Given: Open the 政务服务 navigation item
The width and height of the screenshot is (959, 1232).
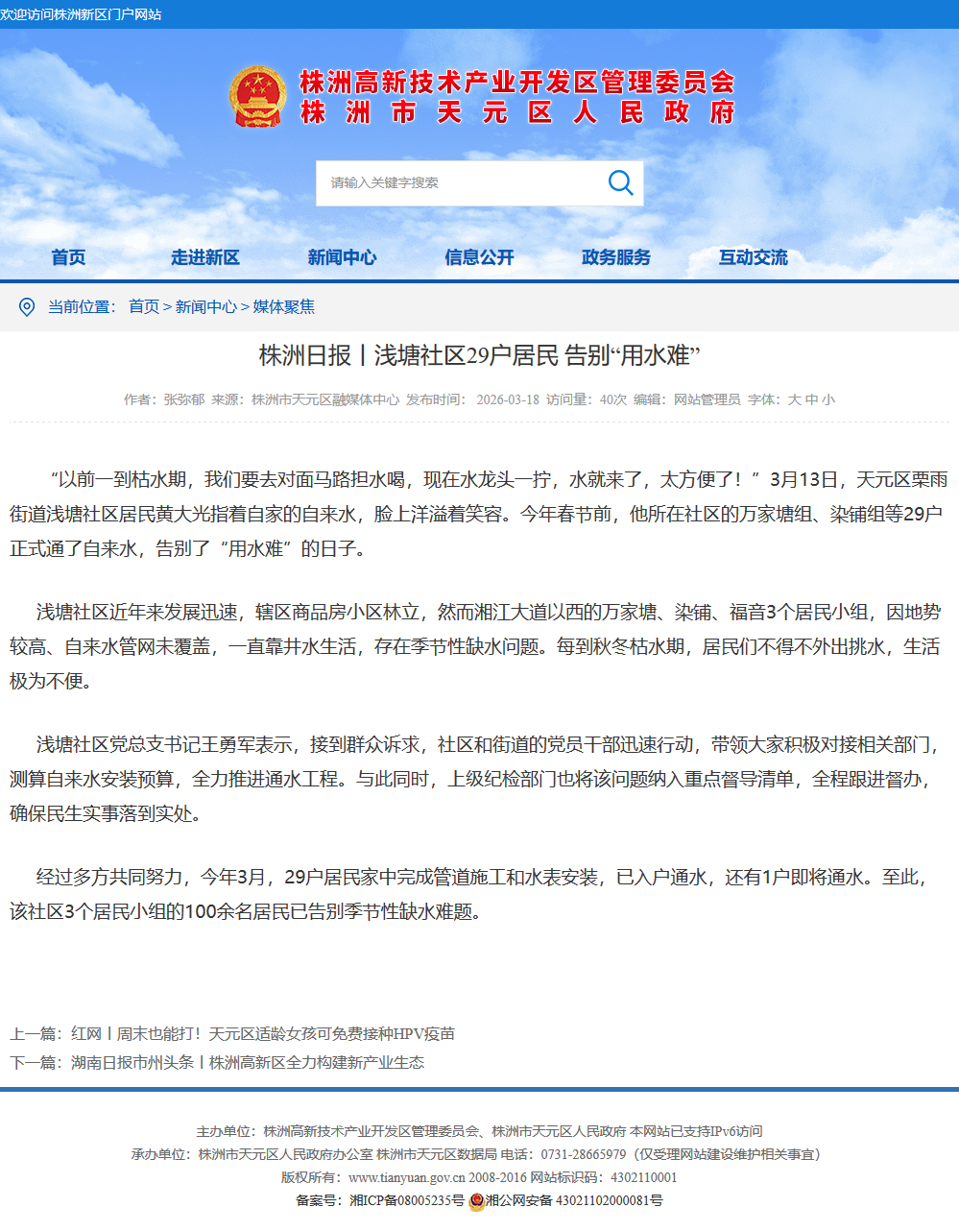Looking at the screenshot, I should pyautogui.click(x=616, y=257).
